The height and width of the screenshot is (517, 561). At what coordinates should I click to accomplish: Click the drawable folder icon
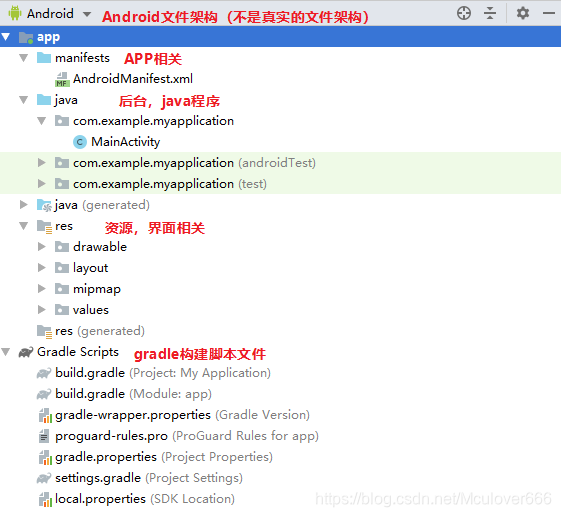pos(62,247)
